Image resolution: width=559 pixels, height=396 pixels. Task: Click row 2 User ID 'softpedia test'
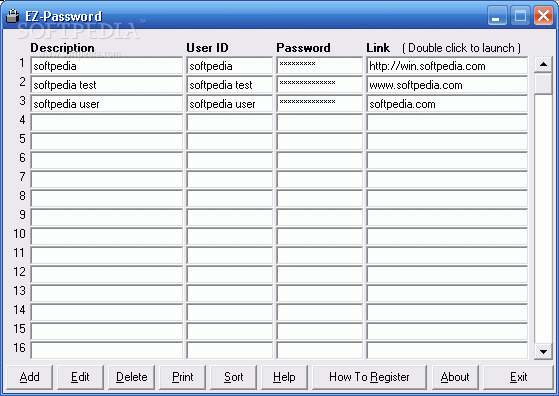(x=230, y=85)
